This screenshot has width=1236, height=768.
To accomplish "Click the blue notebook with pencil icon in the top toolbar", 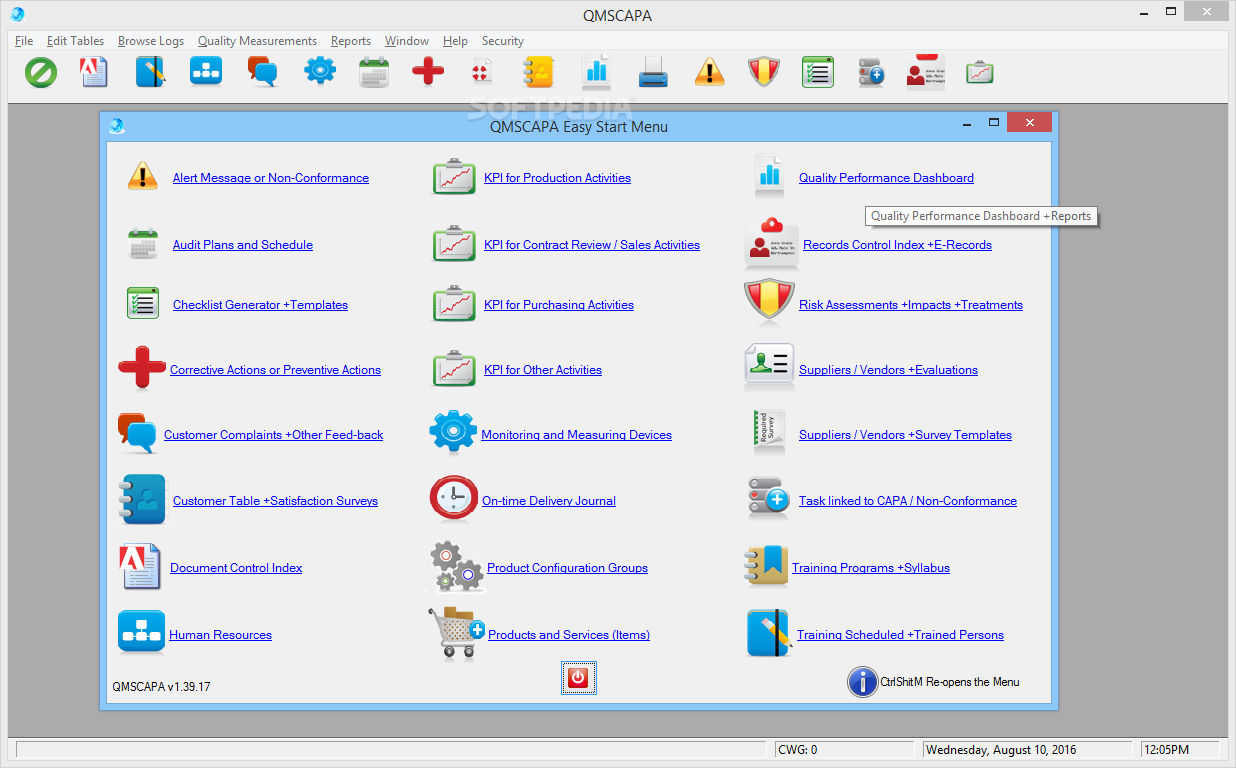I will click(x=150, y=72).
